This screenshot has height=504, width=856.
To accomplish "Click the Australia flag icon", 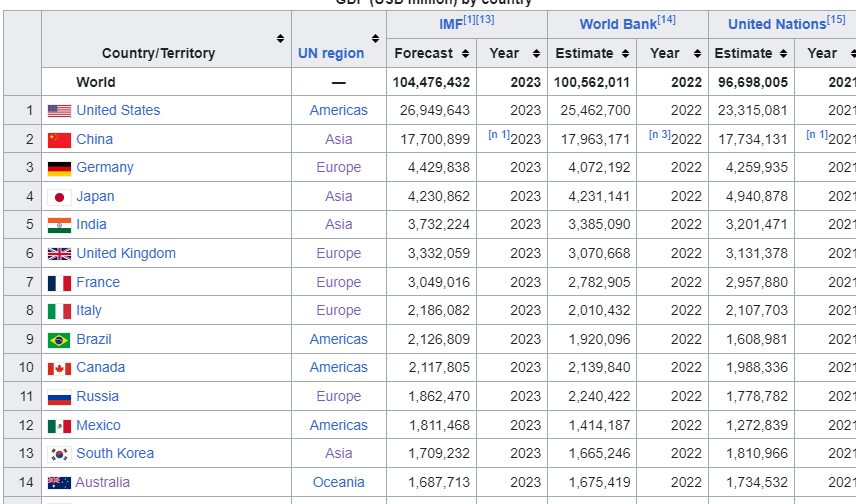I will click(59, 483).
